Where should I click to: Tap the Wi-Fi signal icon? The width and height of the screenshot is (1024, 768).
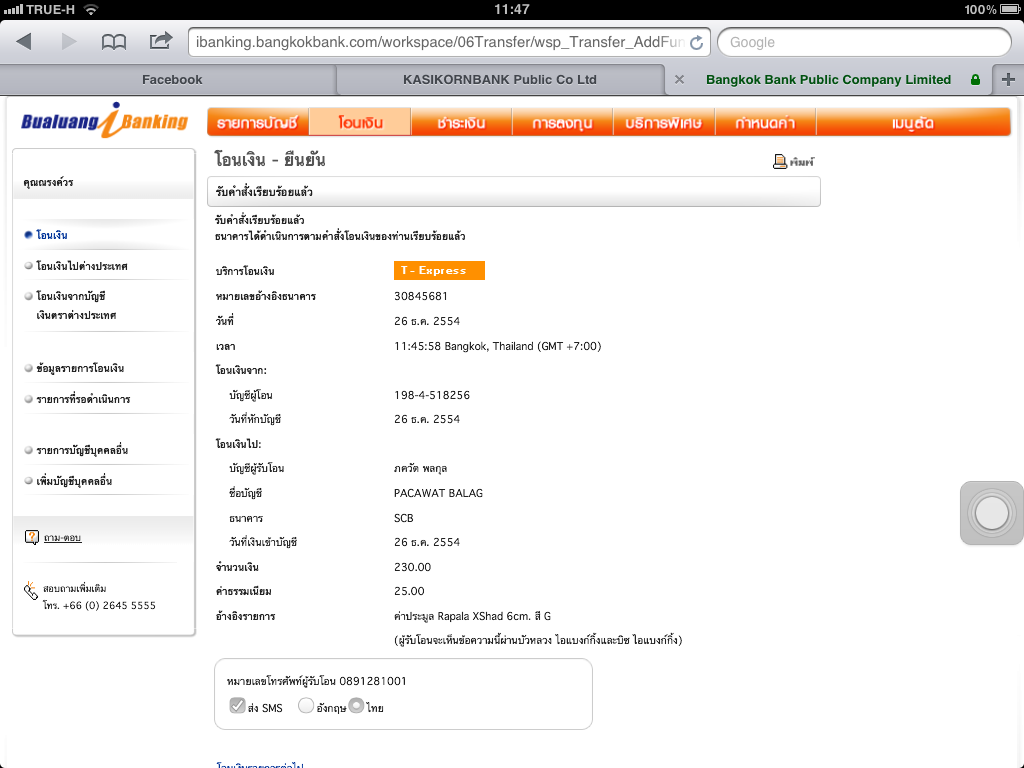91,9
